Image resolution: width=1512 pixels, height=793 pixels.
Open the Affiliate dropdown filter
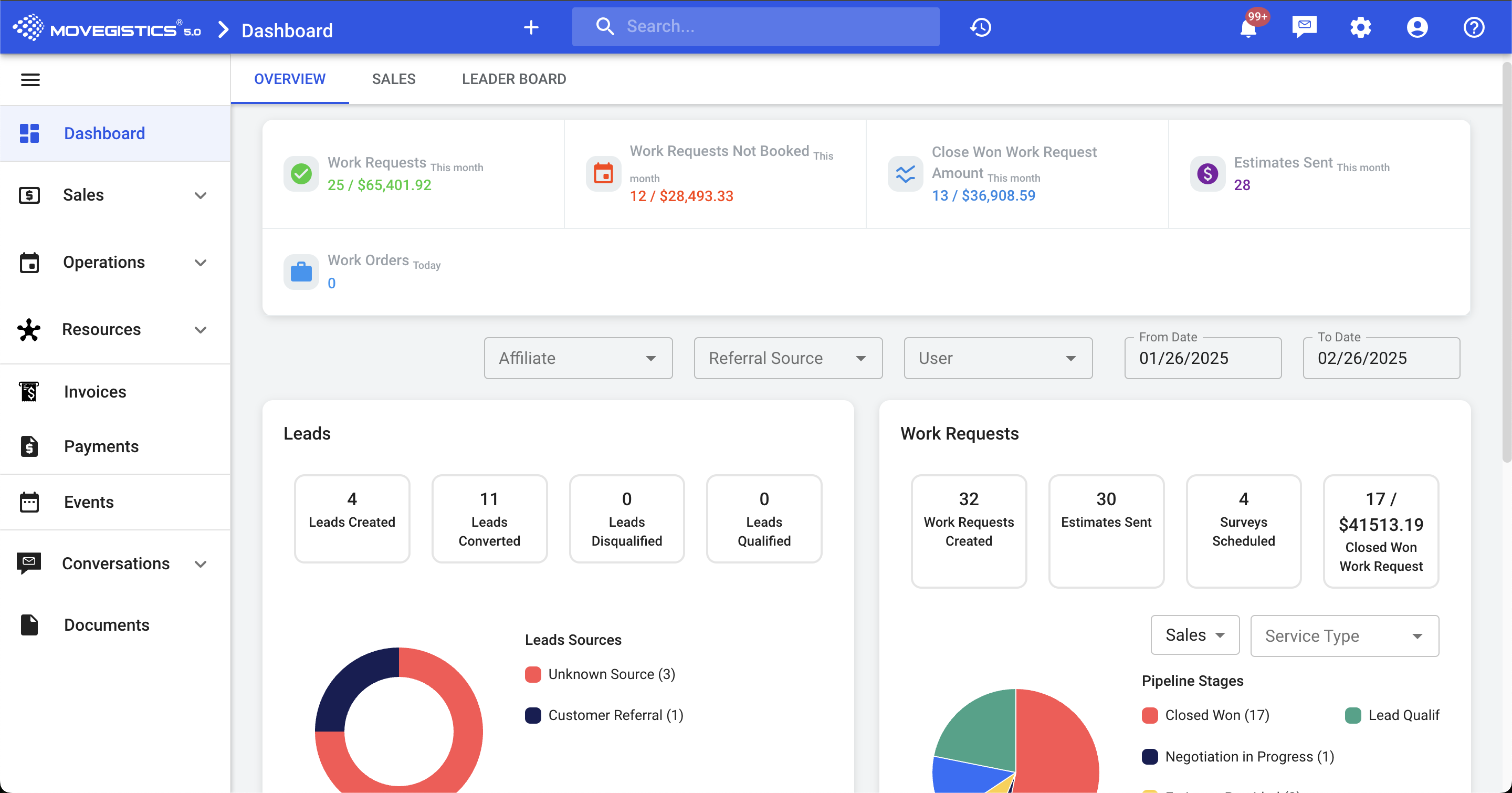[x=577, y=358]
